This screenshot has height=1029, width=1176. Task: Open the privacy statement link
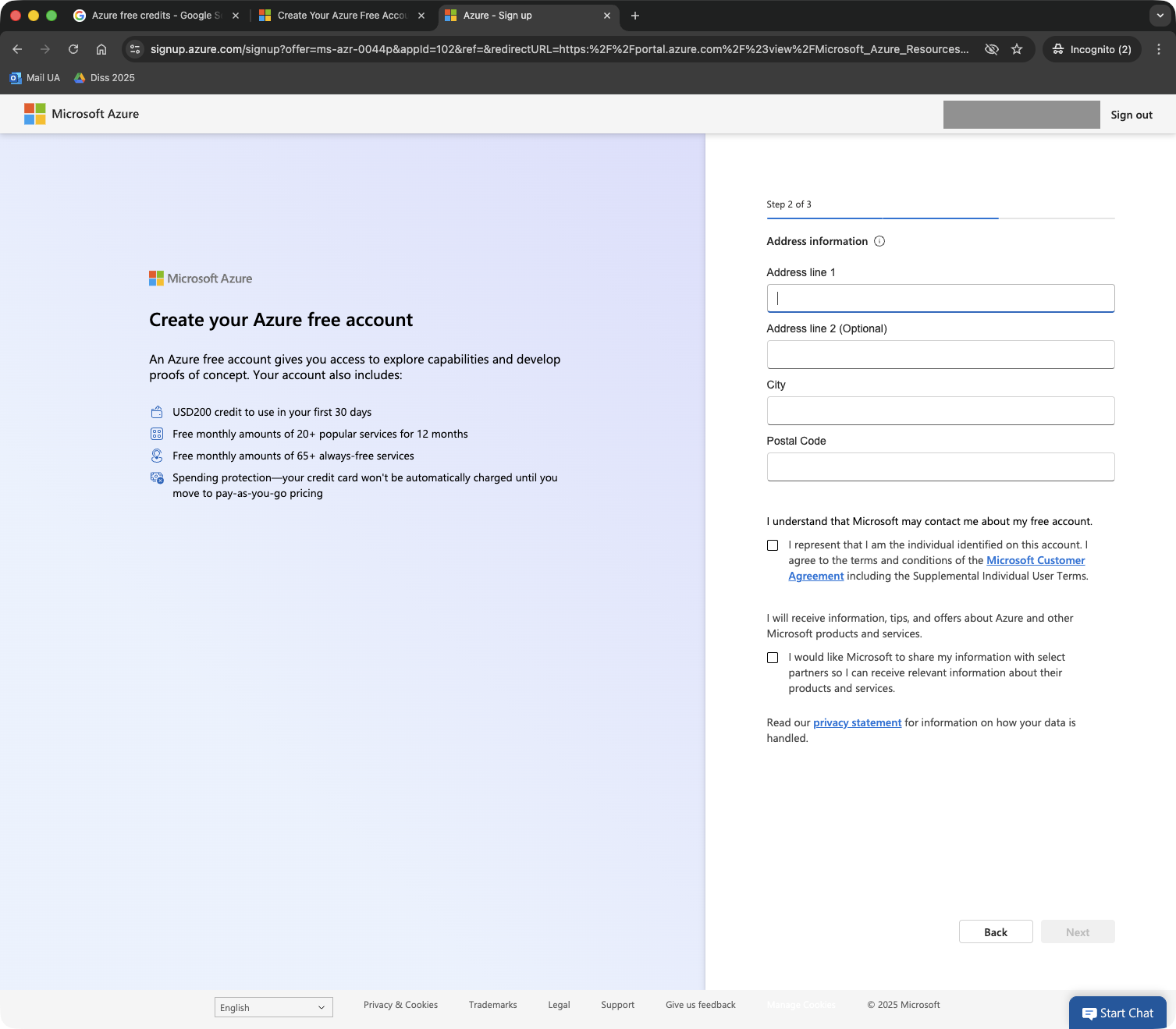(857, 722)
